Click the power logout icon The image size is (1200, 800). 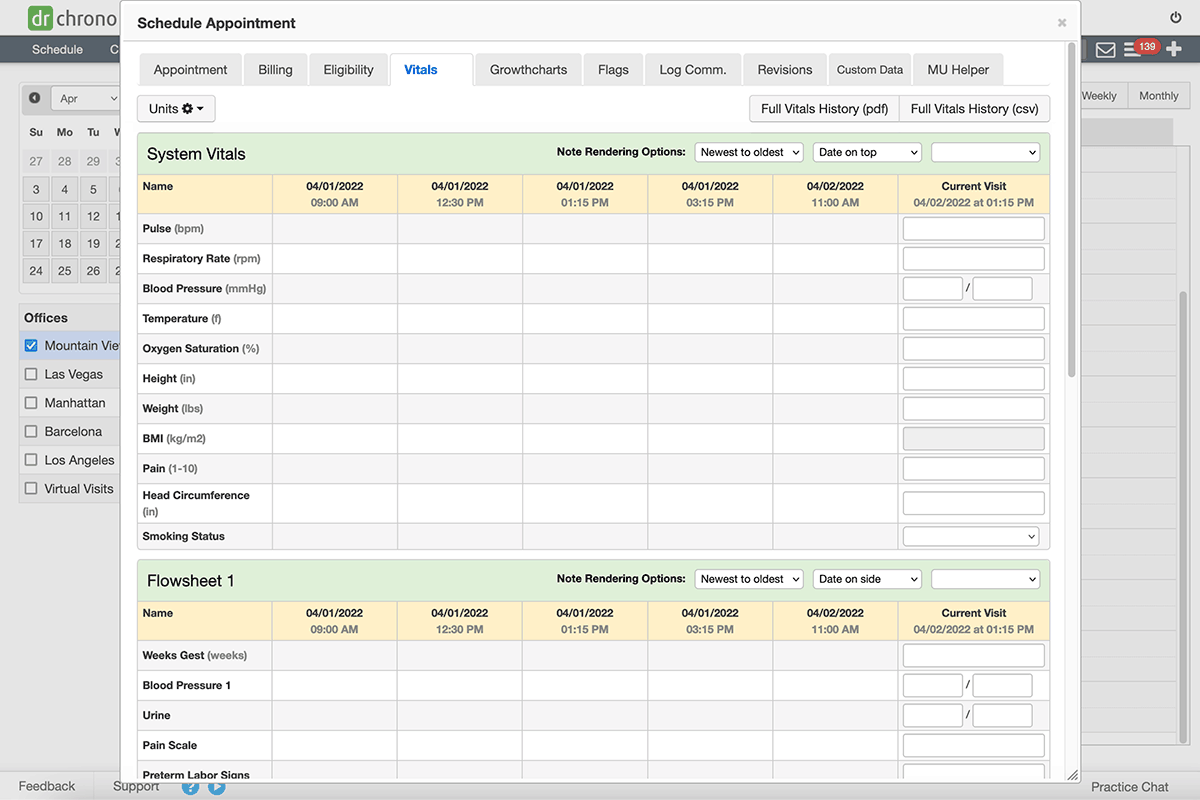click(1176, 18)
